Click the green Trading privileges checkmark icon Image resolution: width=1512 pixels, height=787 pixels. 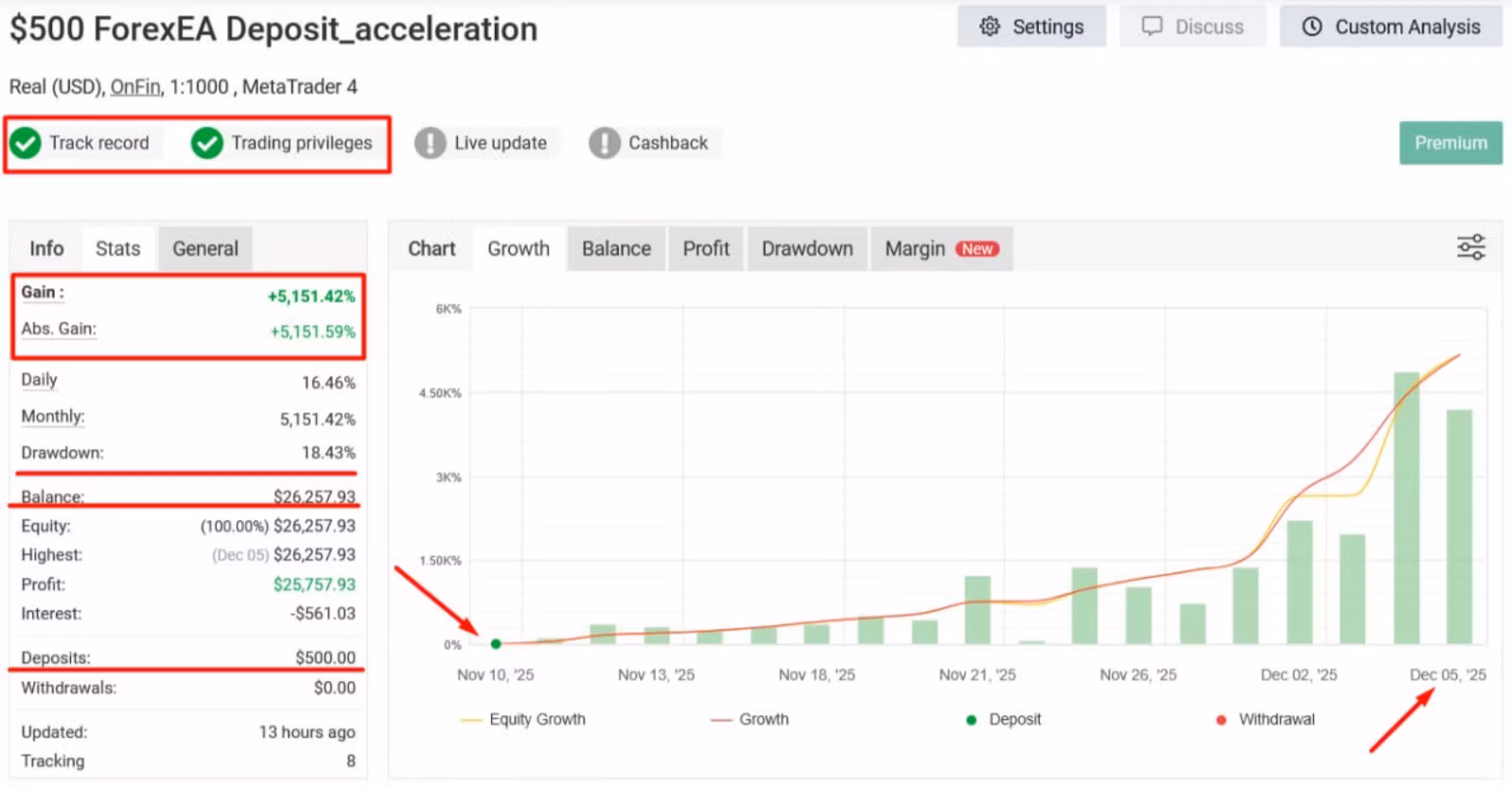tap(206, 143)
